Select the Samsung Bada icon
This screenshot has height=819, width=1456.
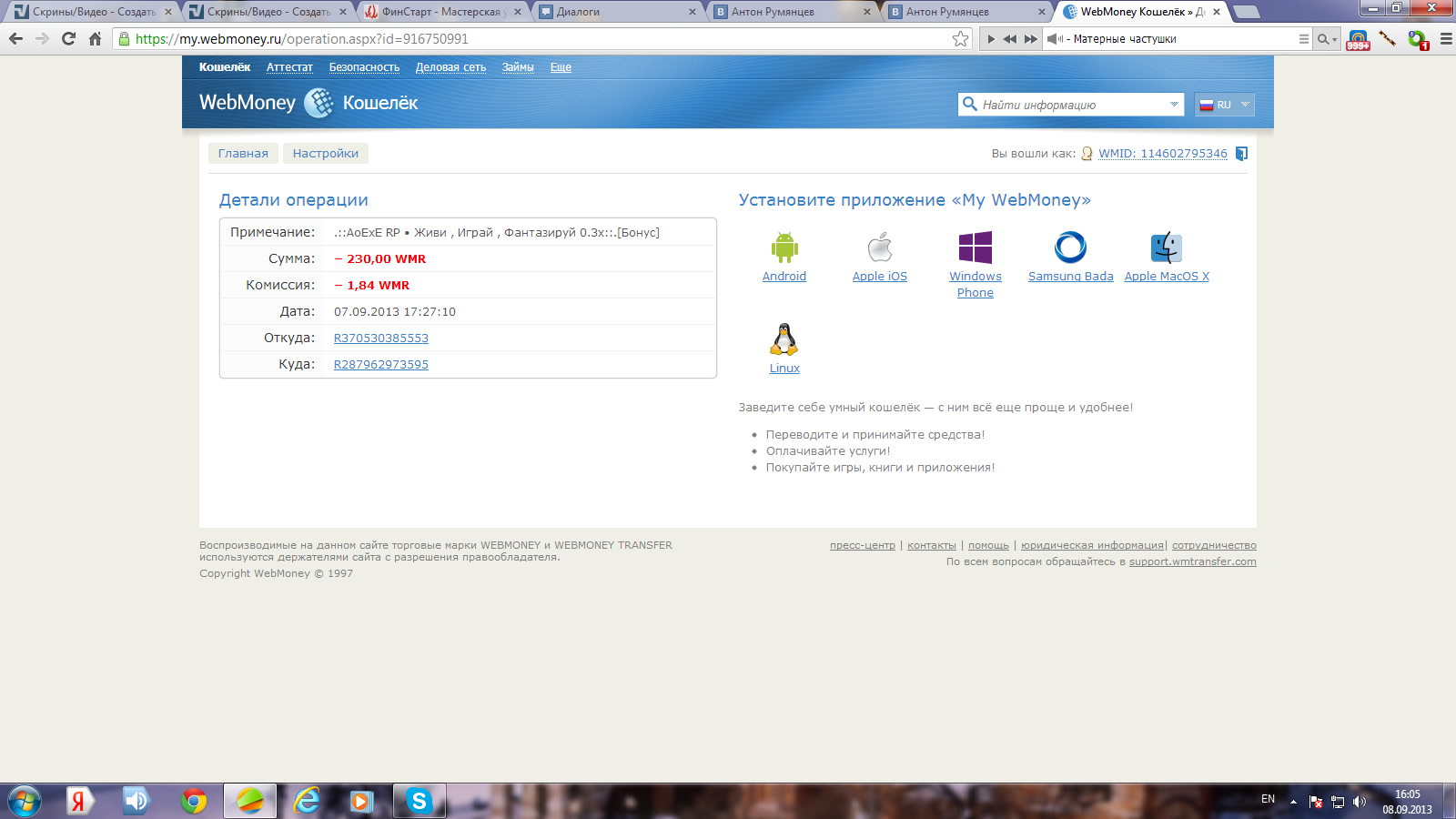click(x=1070, y=248)
